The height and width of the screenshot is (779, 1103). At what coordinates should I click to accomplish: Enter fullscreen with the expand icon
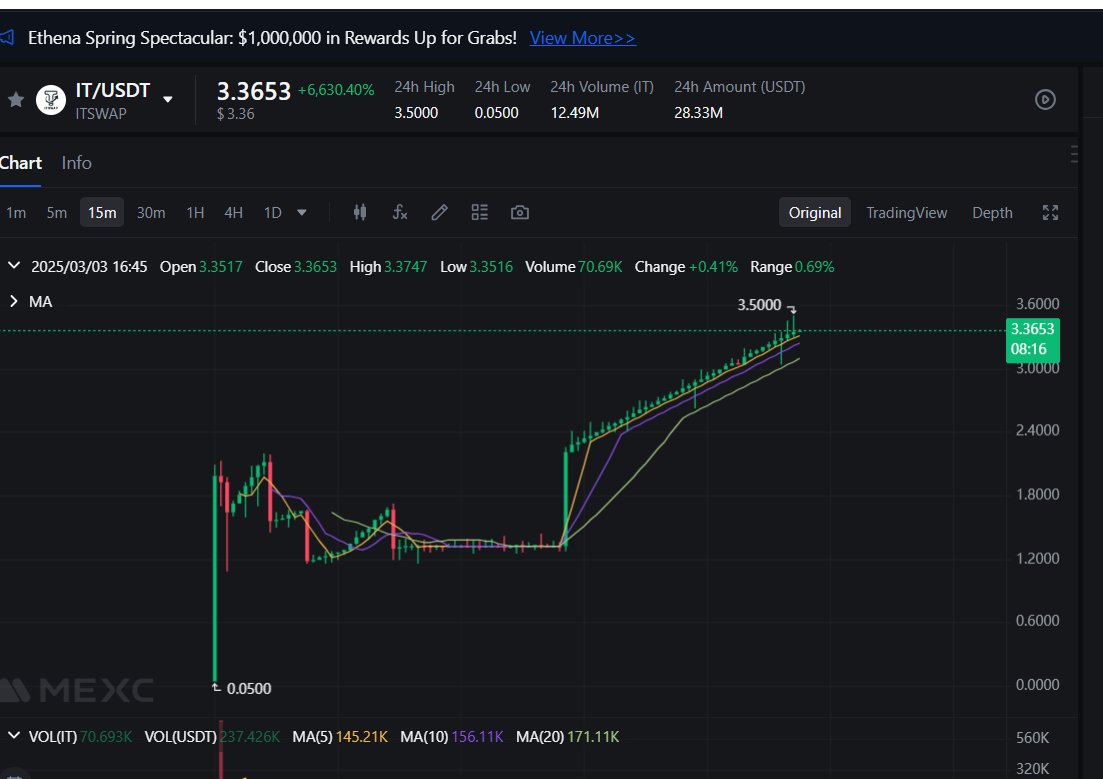1050,212
